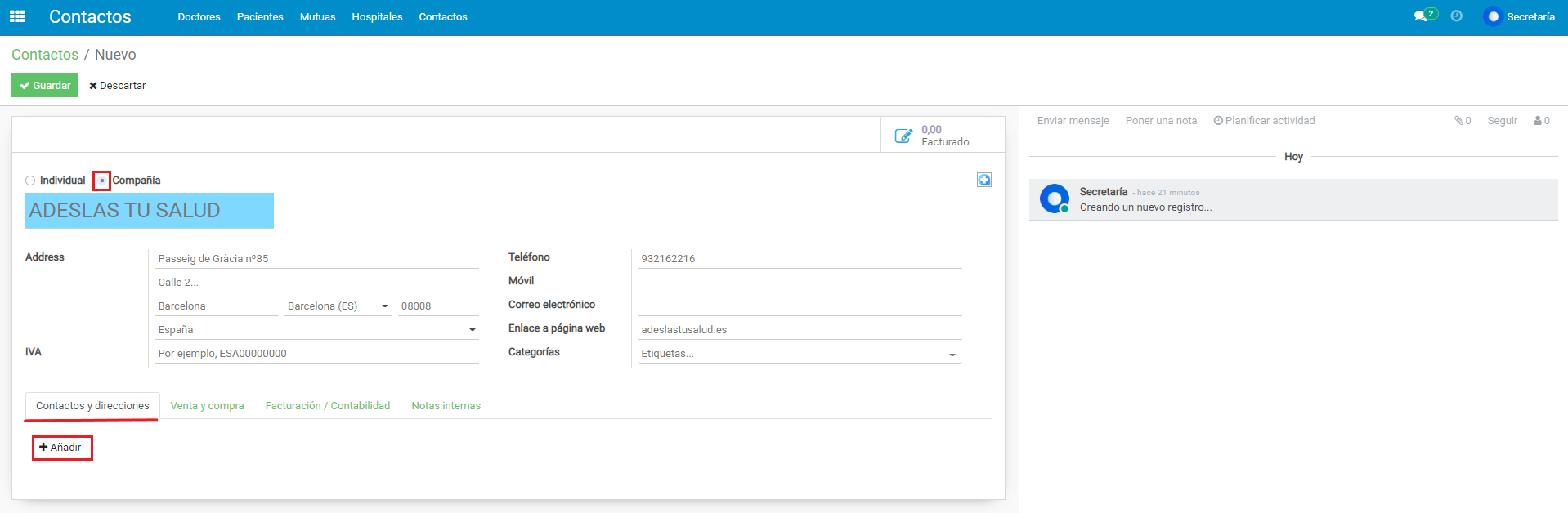Image resolution: width=1568 pixels, height=513 pixels.
Task: Click the company image upload icon
Action: [984, 180]
